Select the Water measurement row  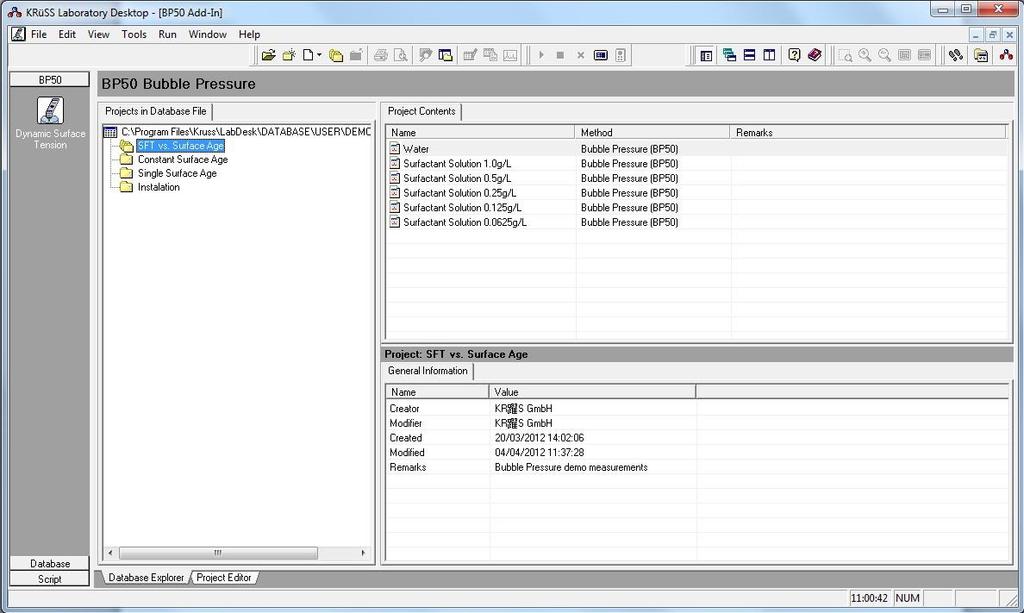point(696,149)
